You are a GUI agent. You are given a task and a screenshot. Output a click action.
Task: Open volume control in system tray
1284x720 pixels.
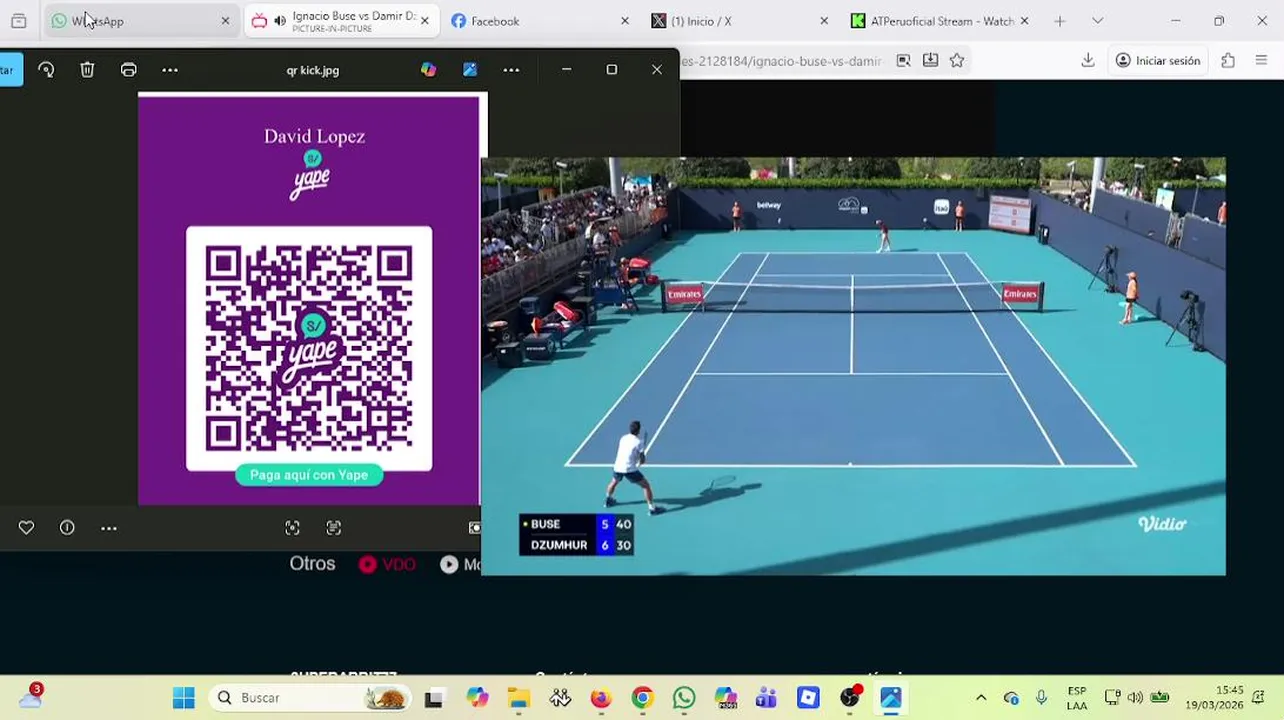pyautogui.click(x=1135, y=698)
